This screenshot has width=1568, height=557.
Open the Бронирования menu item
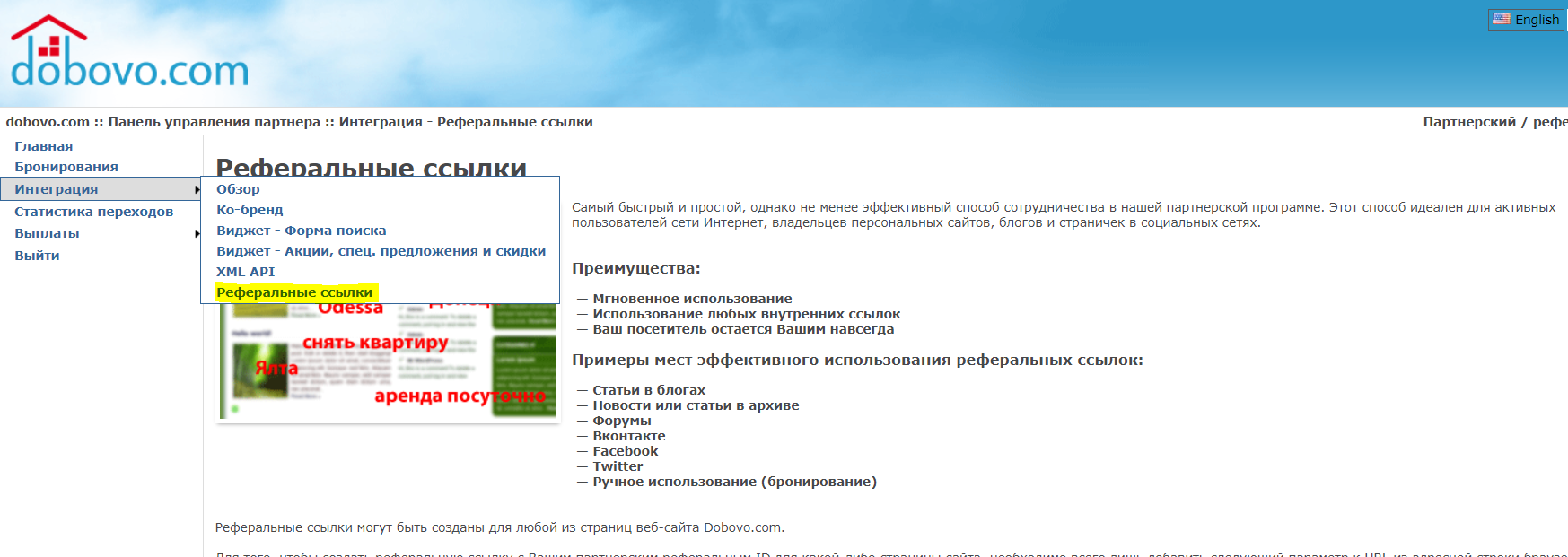coord(66,167)
